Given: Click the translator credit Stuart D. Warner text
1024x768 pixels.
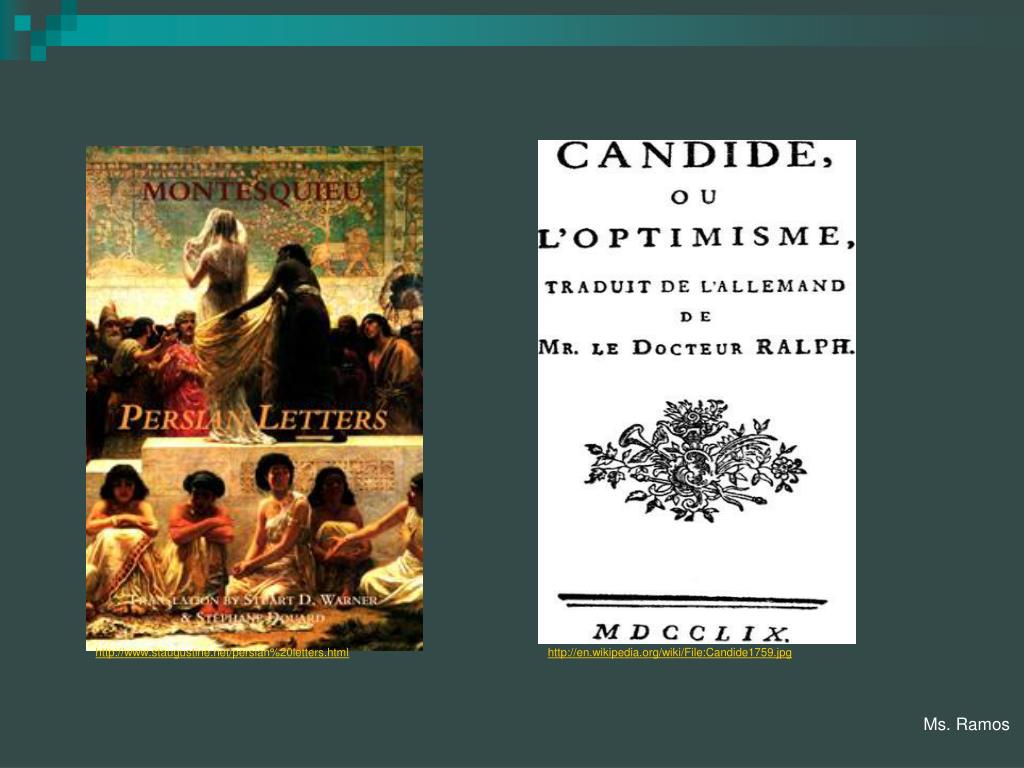Looking at the screenshot, I should (x=255, y=608).
